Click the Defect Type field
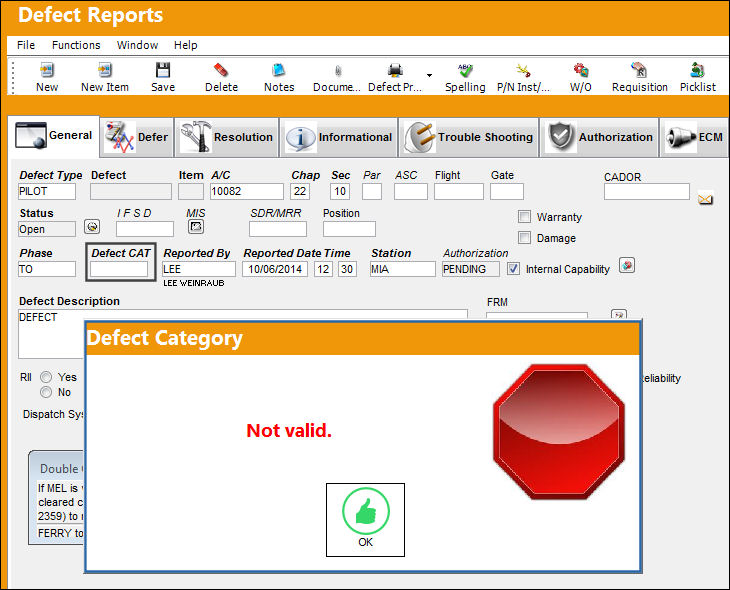The image size is (730, 590). tap(47, 191)
